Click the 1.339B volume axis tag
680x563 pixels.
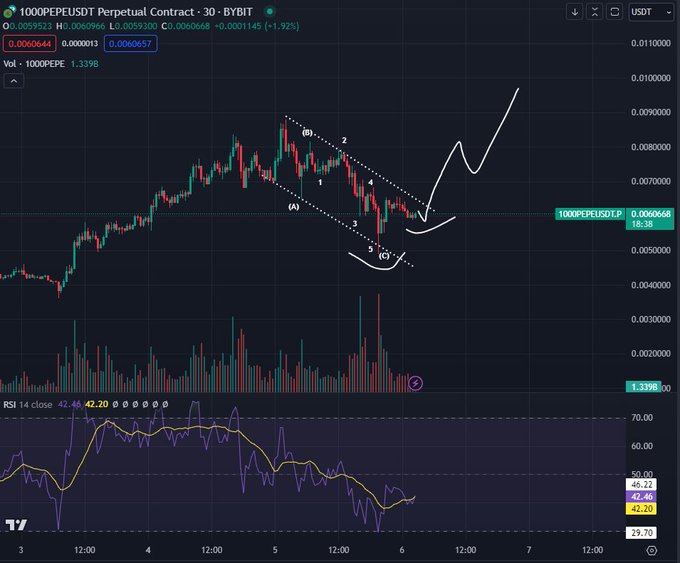(x=644, y=386)
